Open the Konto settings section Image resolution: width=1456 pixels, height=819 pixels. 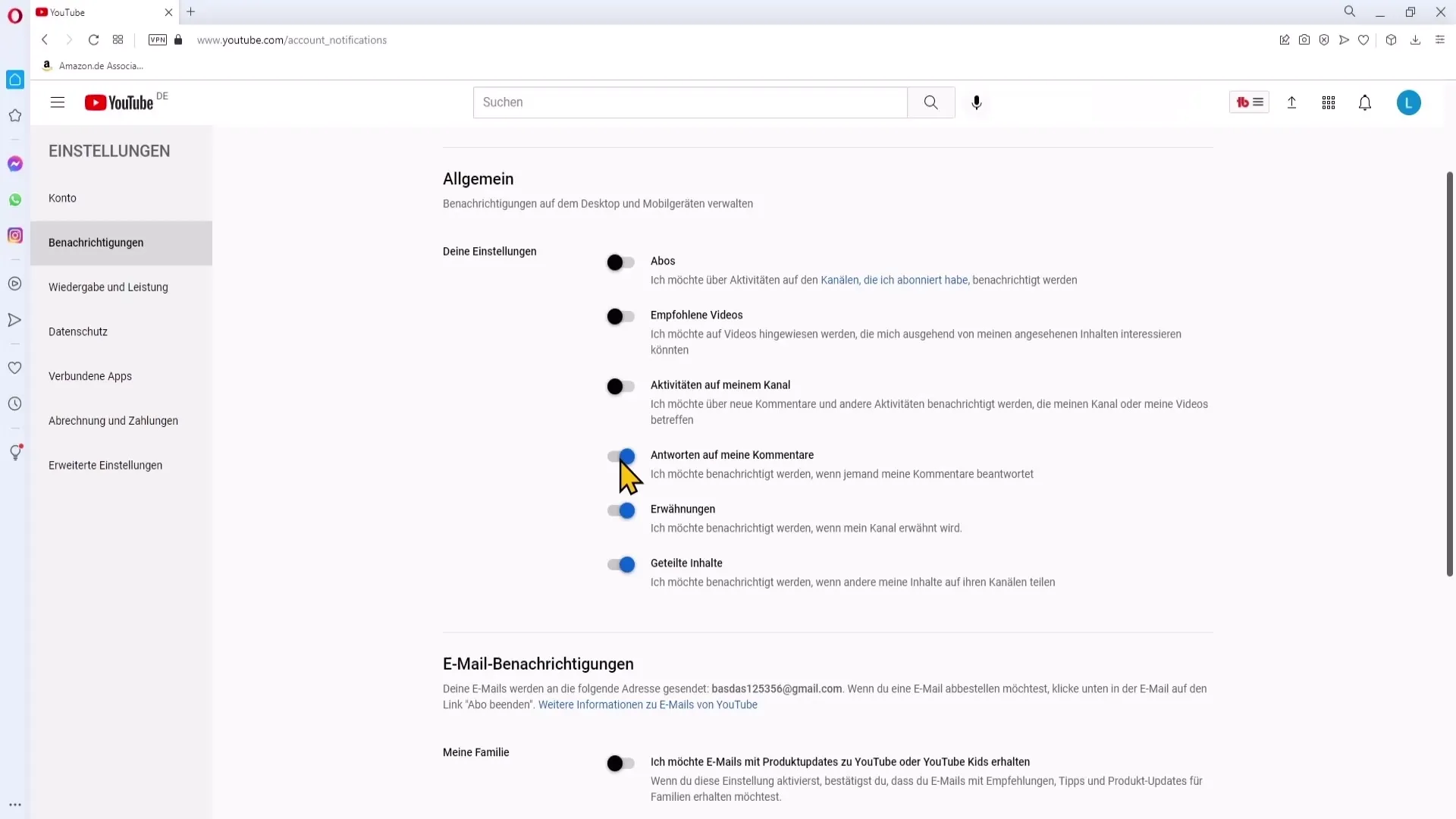(121, 199)
